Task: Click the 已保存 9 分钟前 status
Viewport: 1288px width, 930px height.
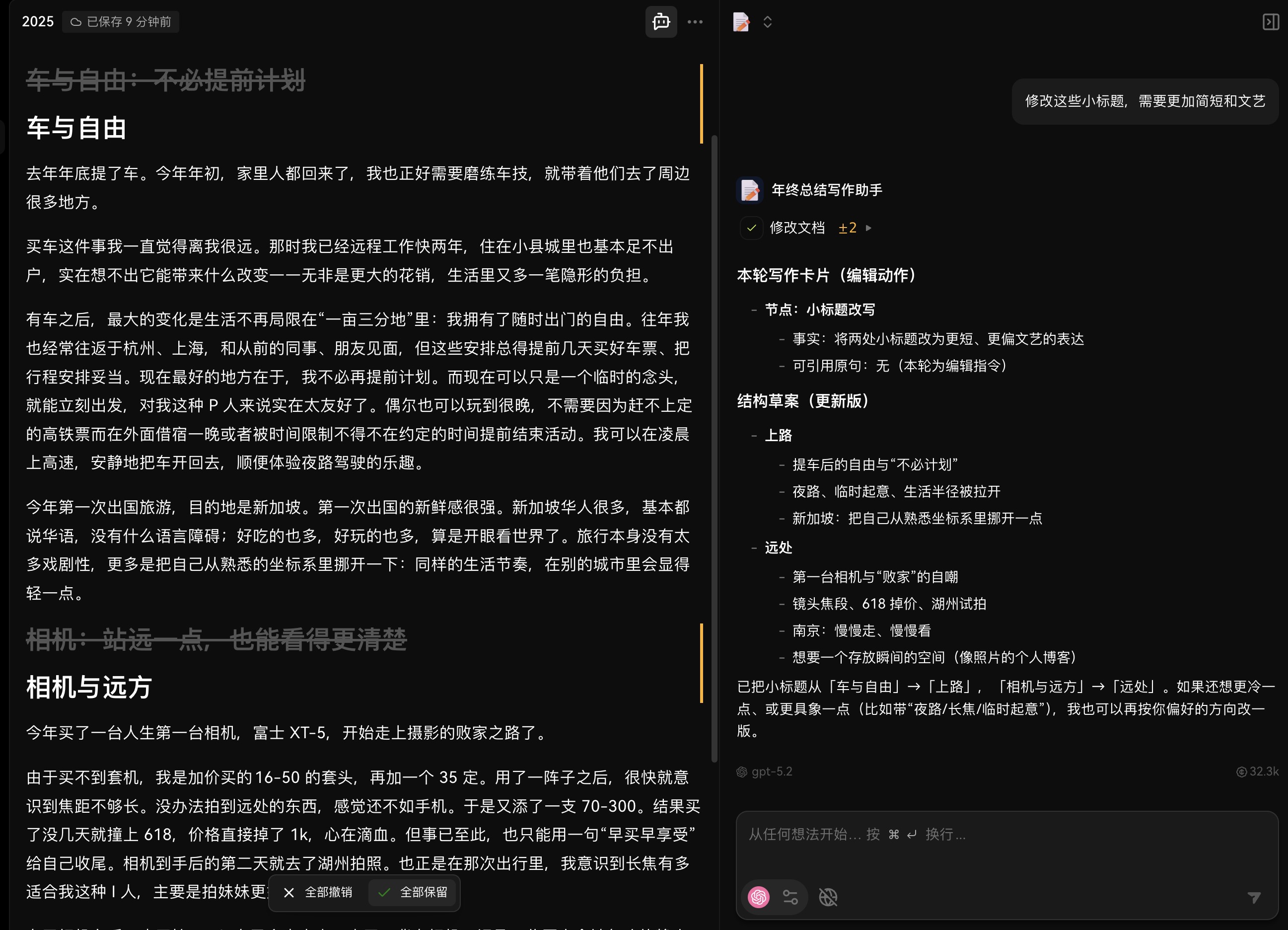Action: point(120,22)
